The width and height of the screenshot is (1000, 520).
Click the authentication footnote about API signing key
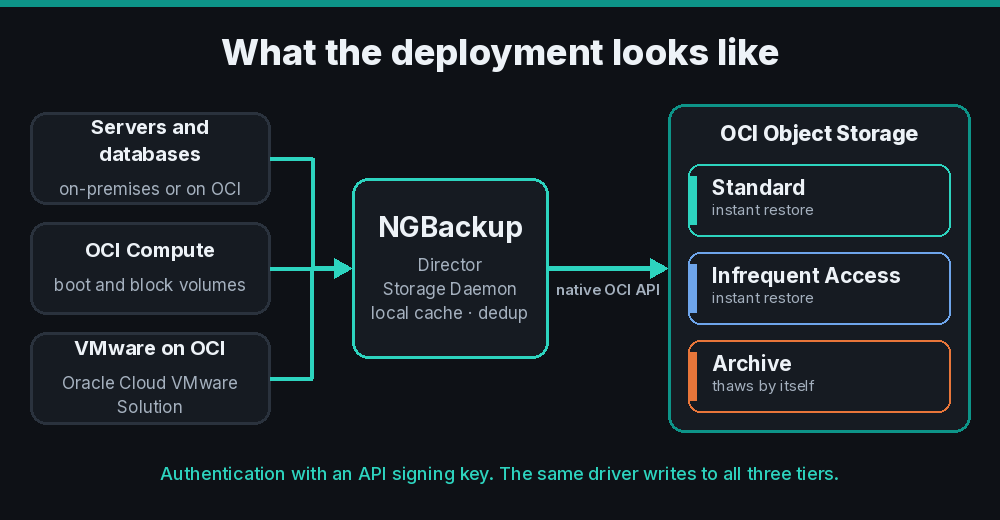499,474
